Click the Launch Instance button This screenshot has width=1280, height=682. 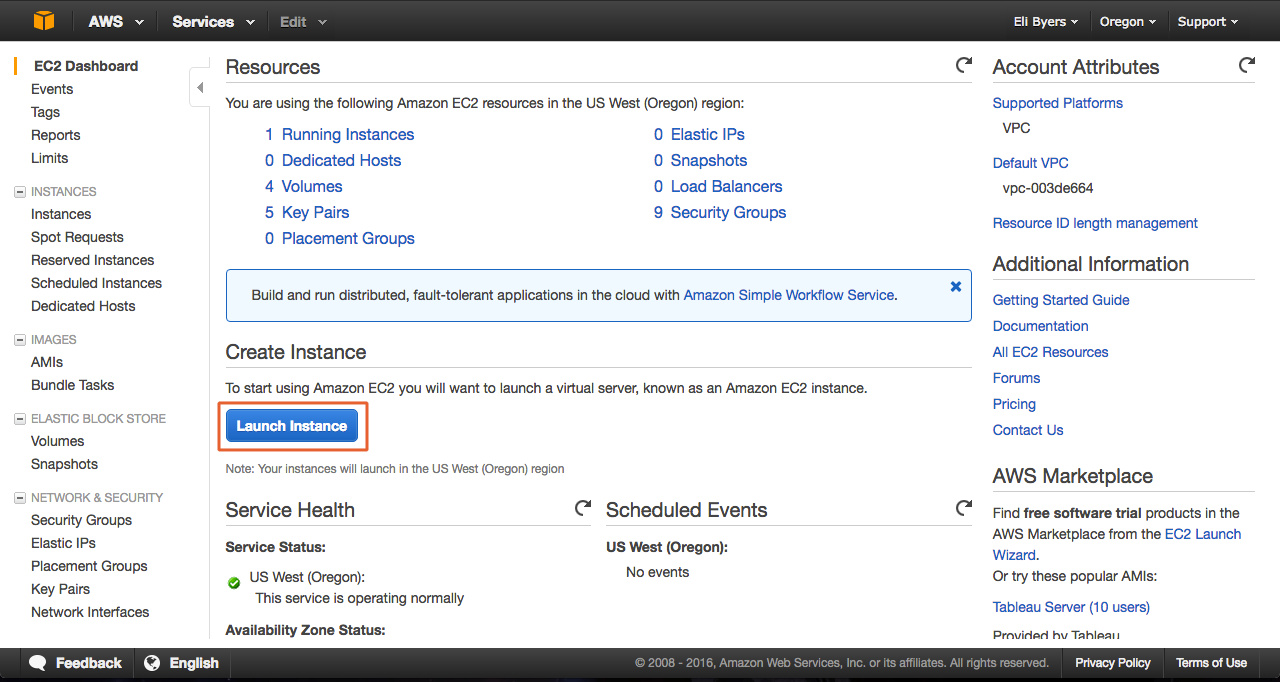pyautogui.click(x=292, y=425)
